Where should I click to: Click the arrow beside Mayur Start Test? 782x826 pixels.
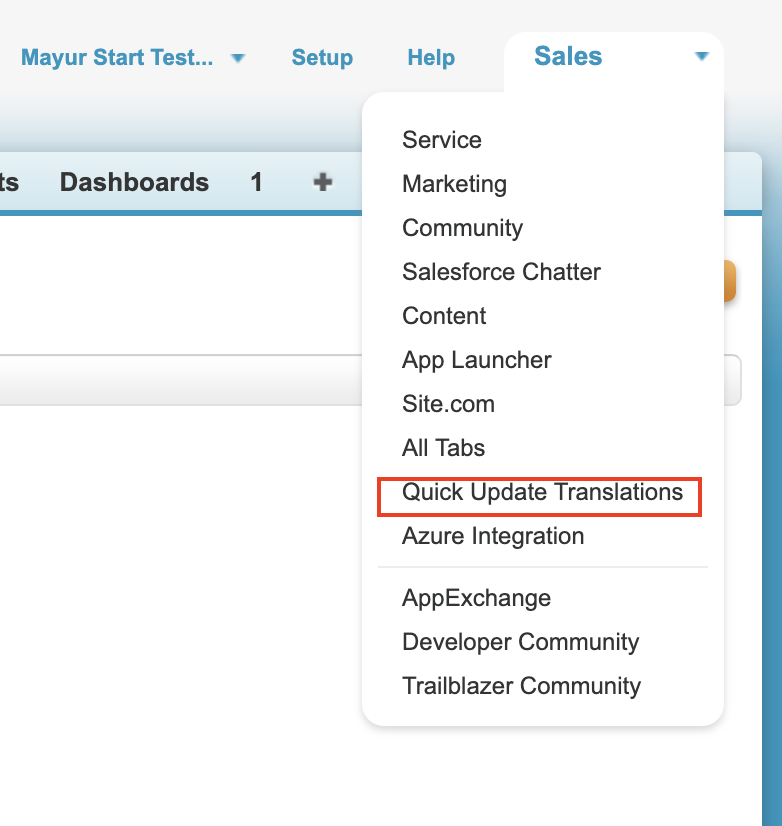pyautogui.click(x=238, y=58)
